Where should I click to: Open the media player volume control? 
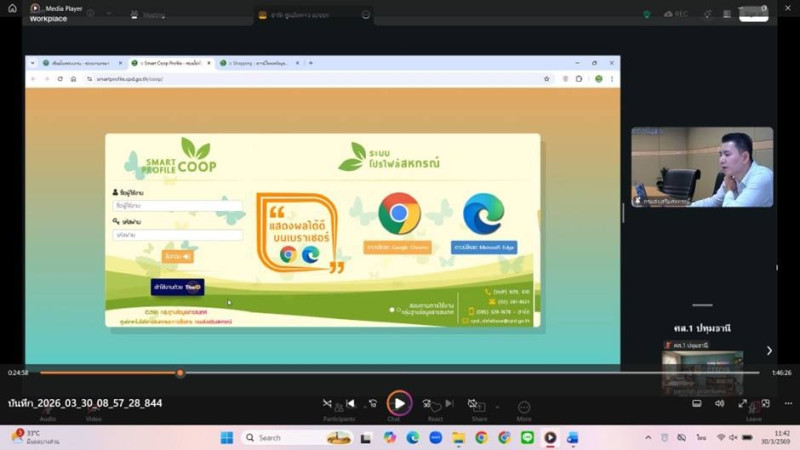point(719,404)
